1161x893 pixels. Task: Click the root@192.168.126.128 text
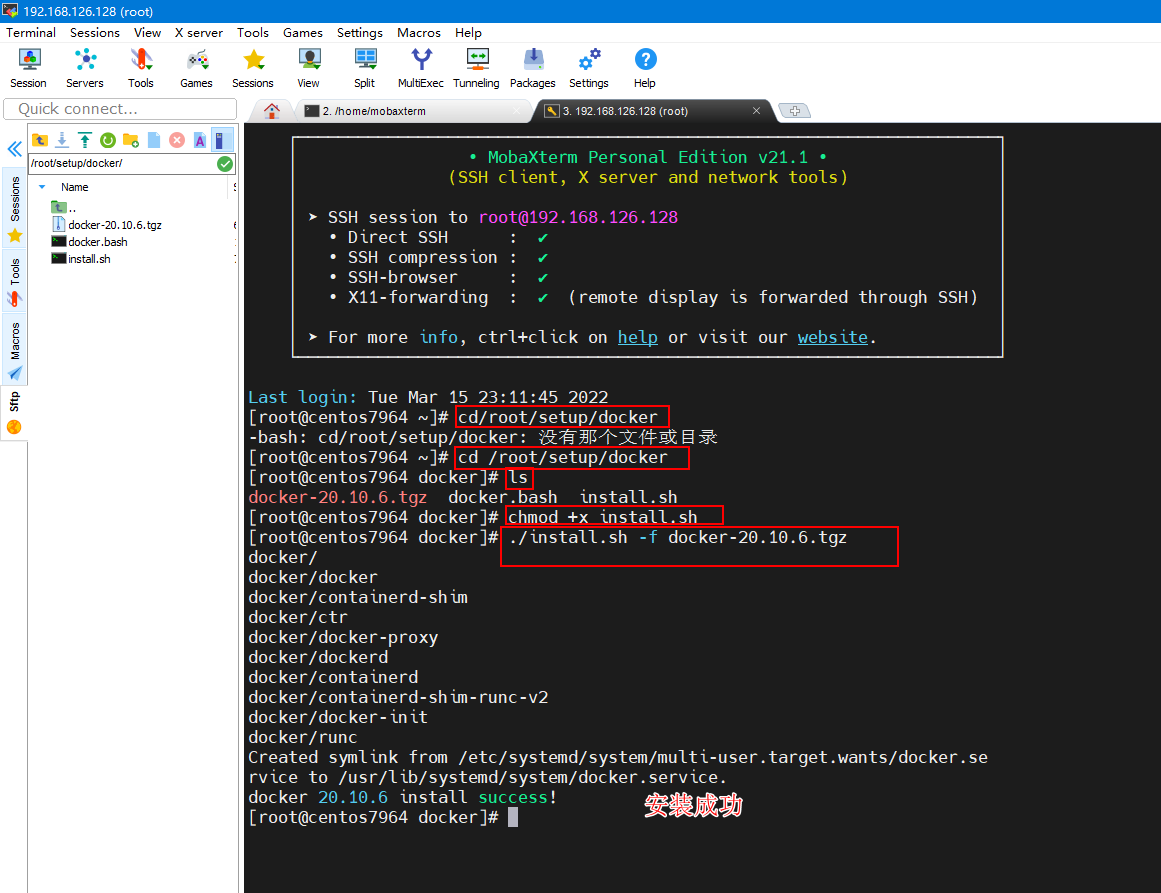(x=578, y=217)
